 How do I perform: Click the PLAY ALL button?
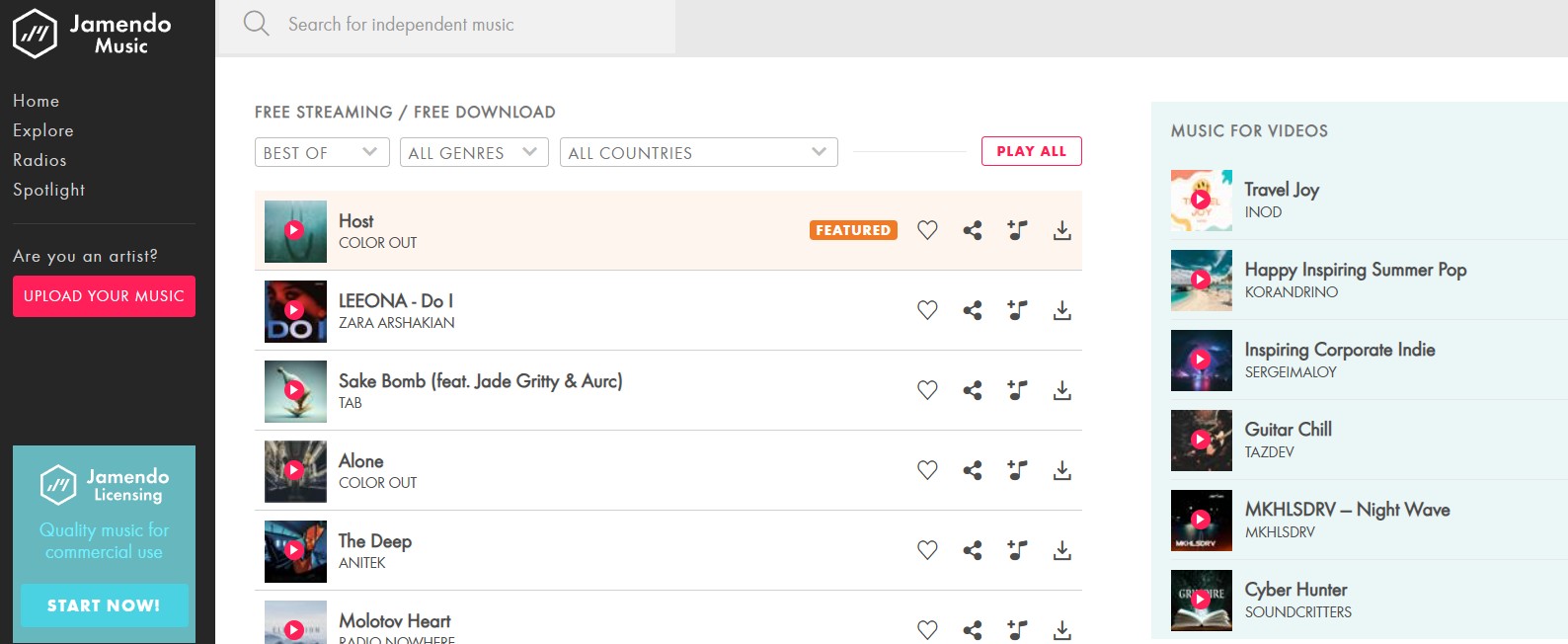[x=1032, y=151]
